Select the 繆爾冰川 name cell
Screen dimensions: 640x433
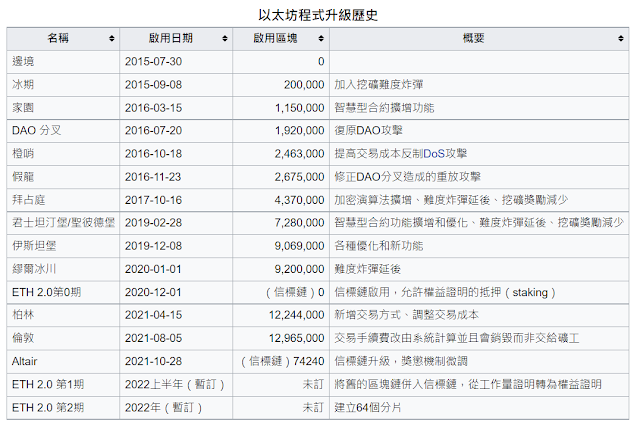coord(63,269)
